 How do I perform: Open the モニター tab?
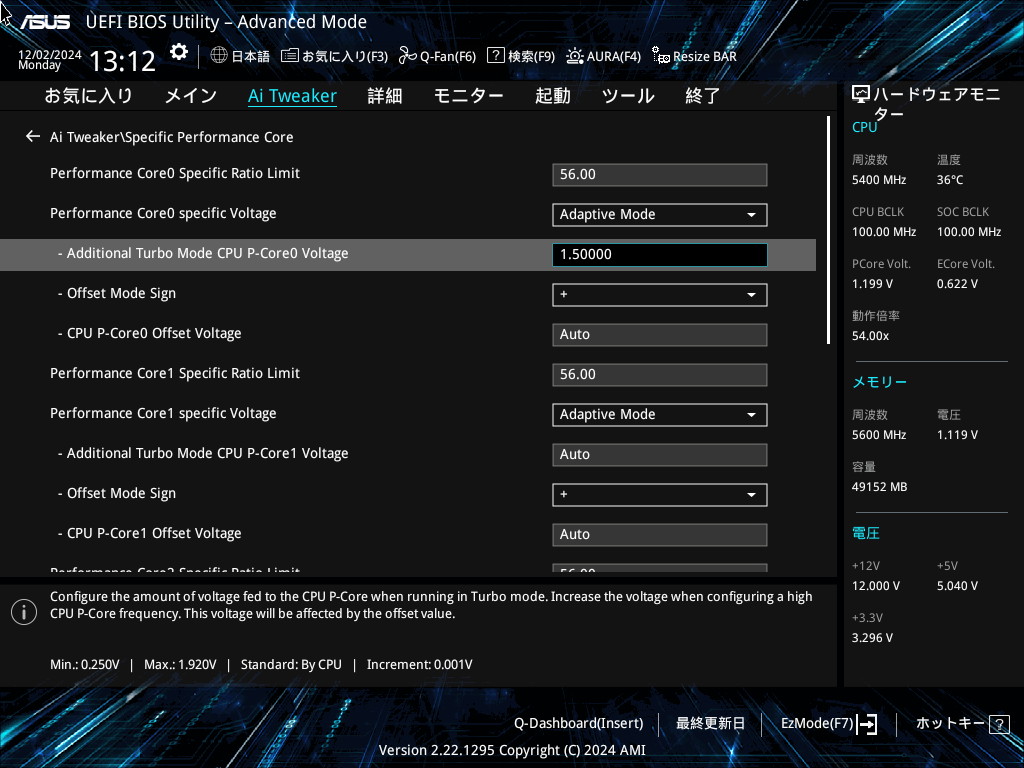pyautogui.click(x=468, y=96)
